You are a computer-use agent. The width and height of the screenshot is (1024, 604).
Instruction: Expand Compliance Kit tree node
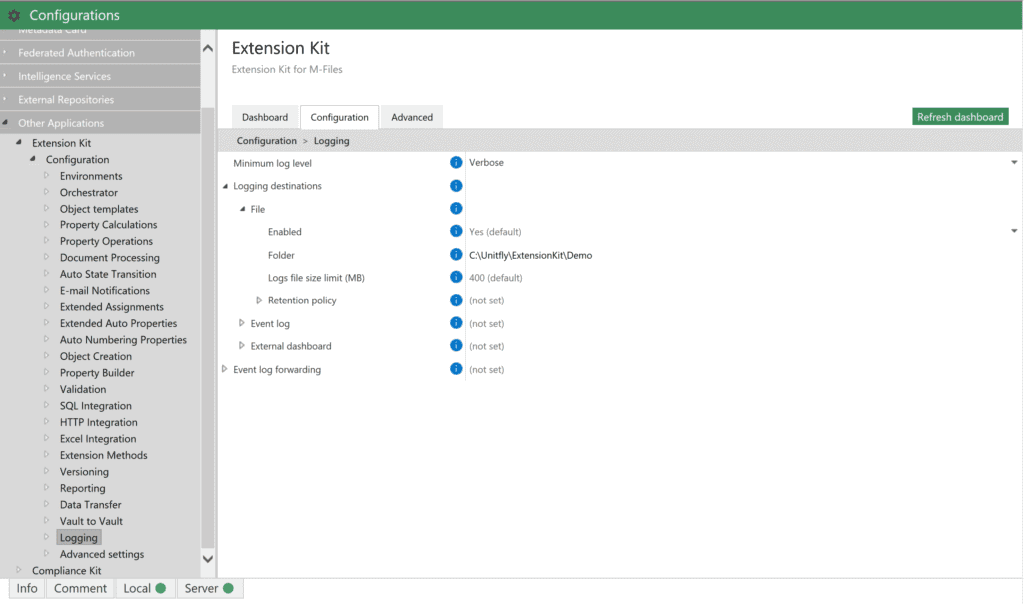(x=19, y=570)
